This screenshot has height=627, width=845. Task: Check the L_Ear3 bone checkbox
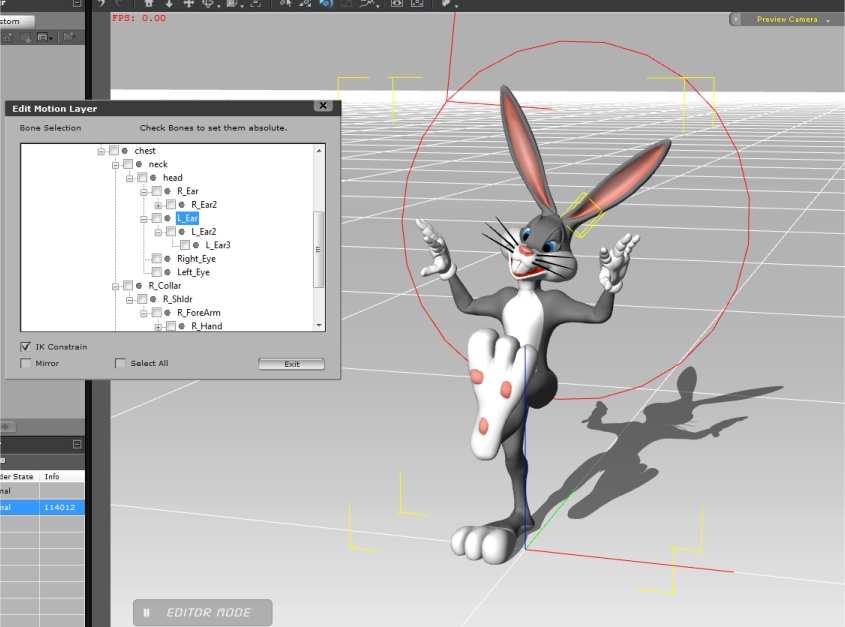tap(185, 245)
